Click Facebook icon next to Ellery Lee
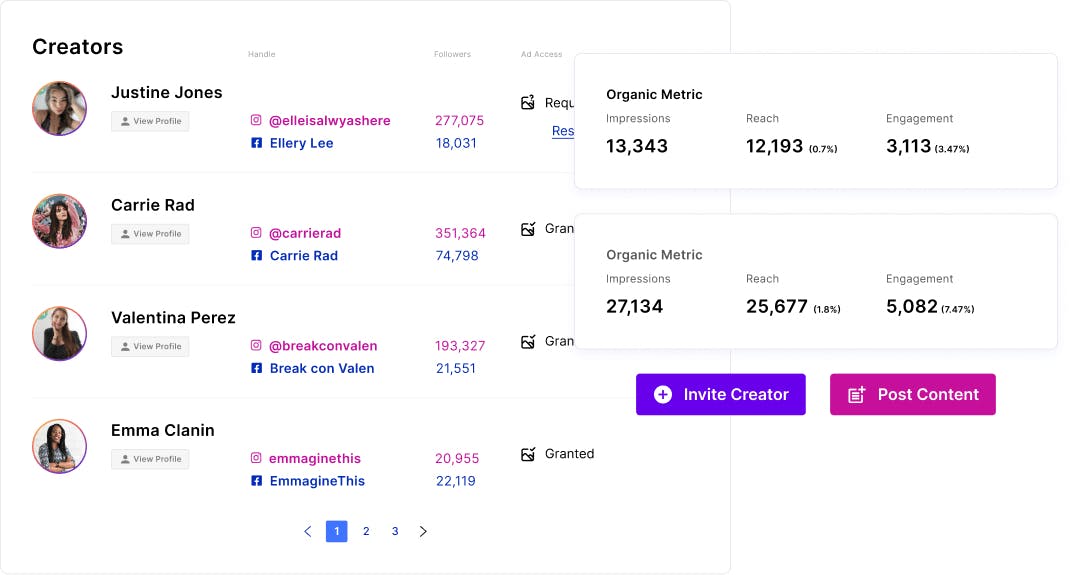 tap(256, 143)
